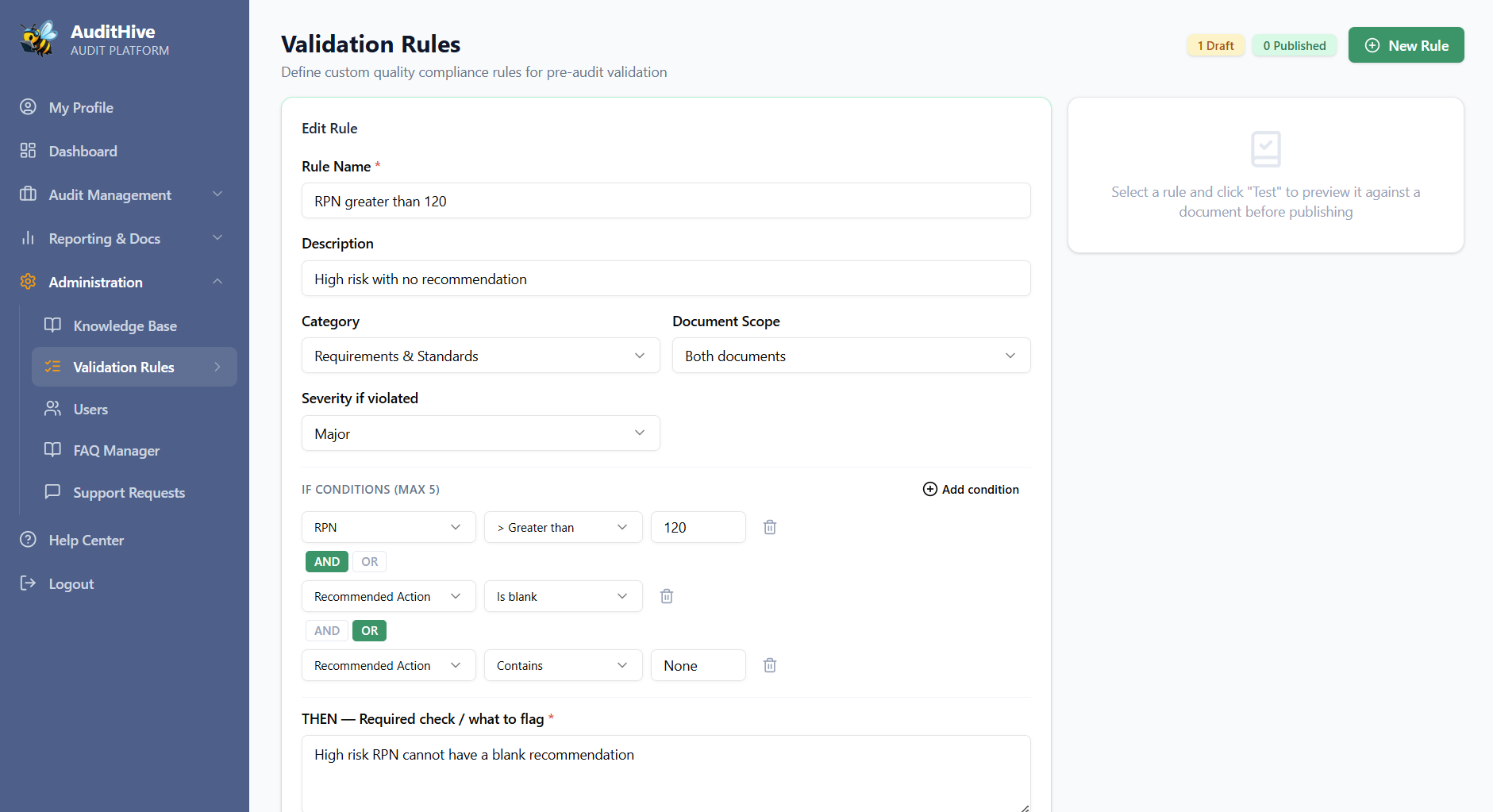The height and width of the screenshot is (812, 1493).
Task: Click into the Rule Name input field
Action: tap(665, 201)
